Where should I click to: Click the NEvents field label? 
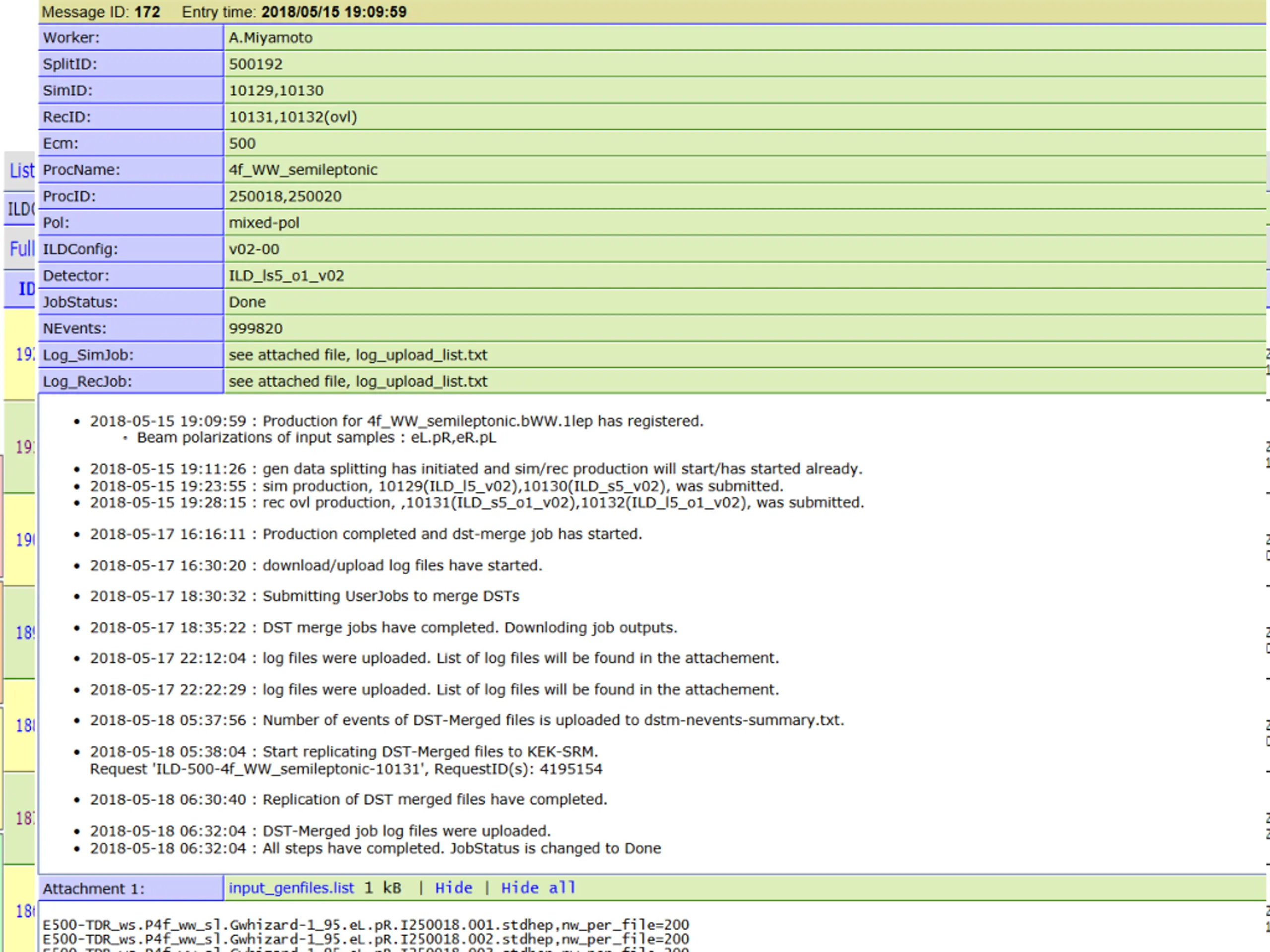[x=74, y=328]
